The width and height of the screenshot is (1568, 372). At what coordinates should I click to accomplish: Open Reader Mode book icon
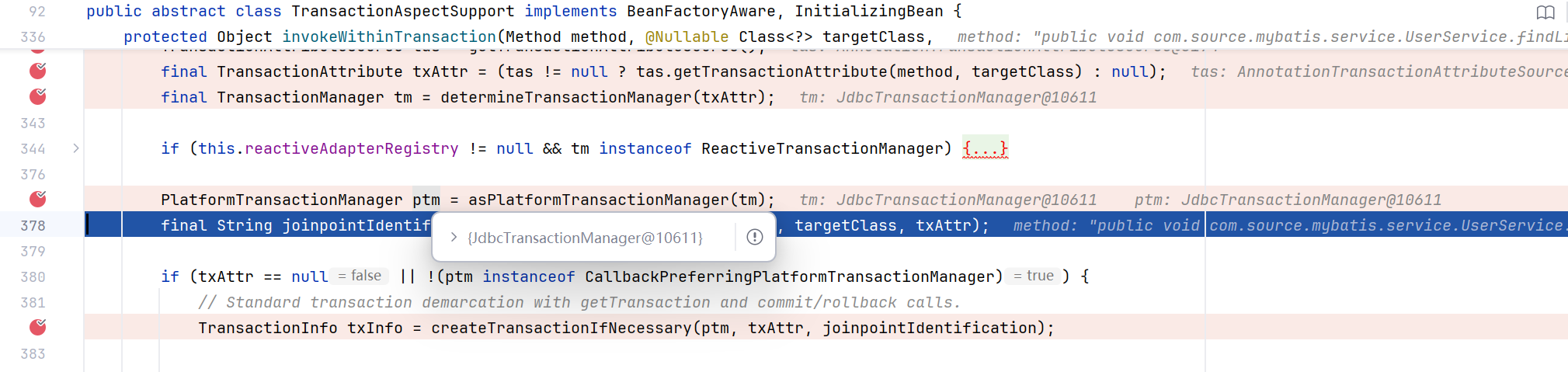[1545, 12]
